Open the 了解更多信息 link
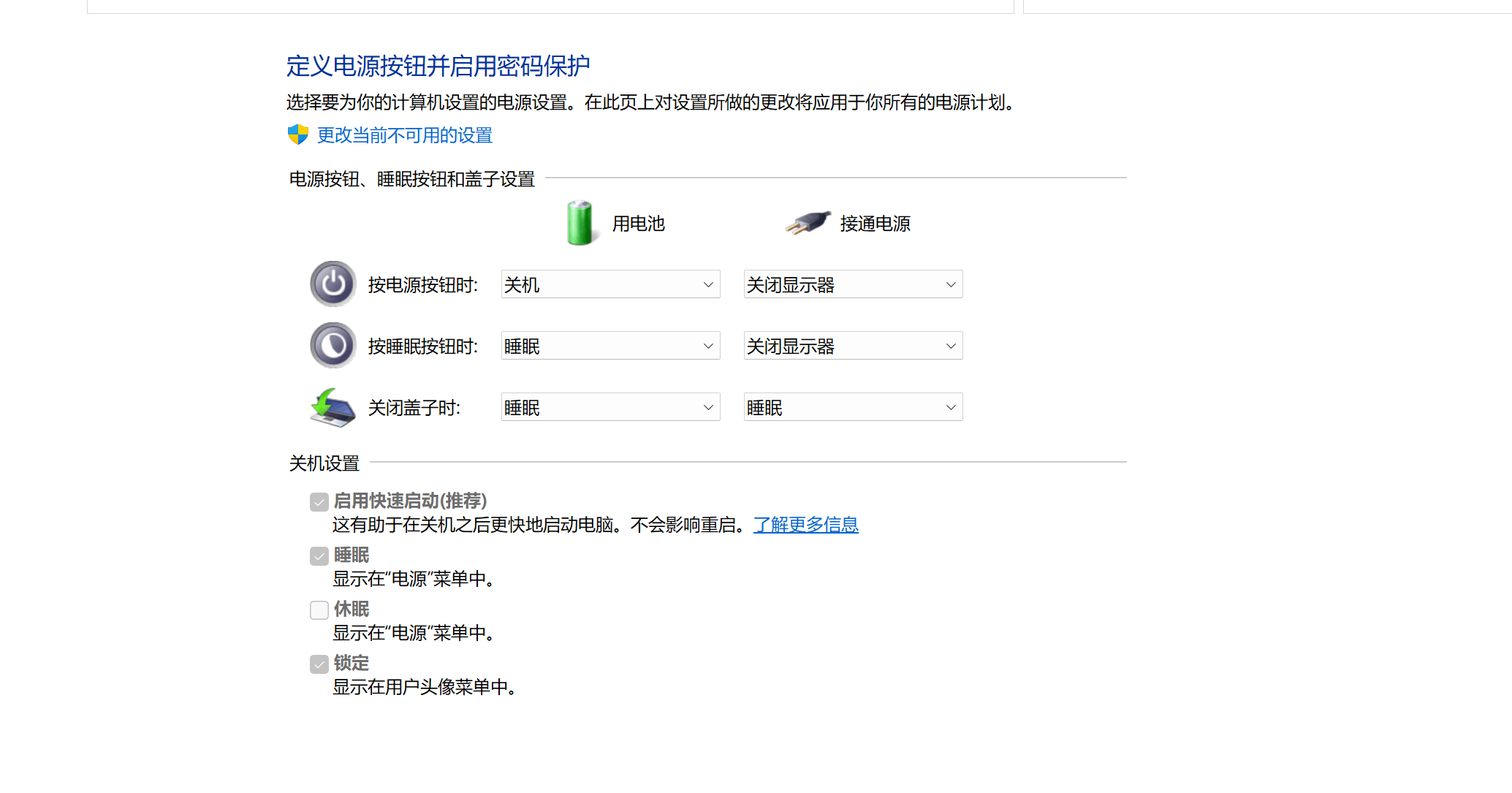 point(805,525)
